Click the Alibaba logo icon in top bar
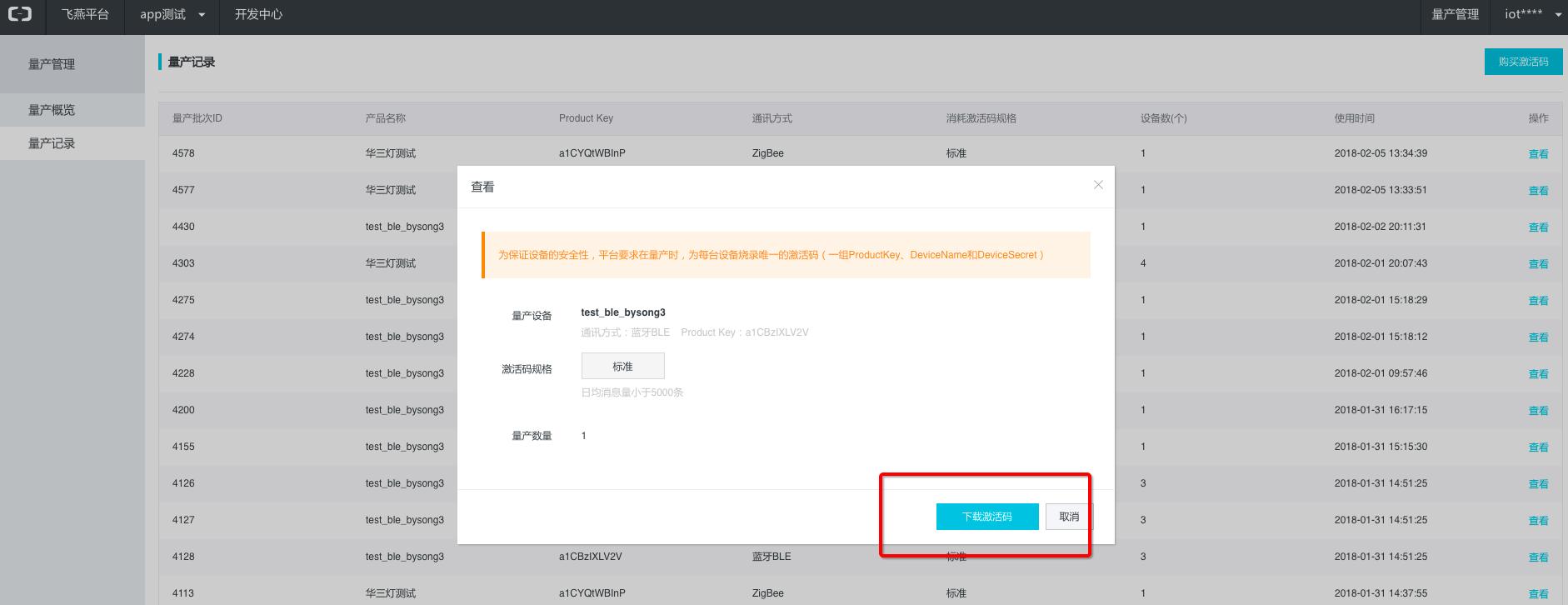This screenshot has width=1568, height=605. pyautogui.click(x=19, y=14)
